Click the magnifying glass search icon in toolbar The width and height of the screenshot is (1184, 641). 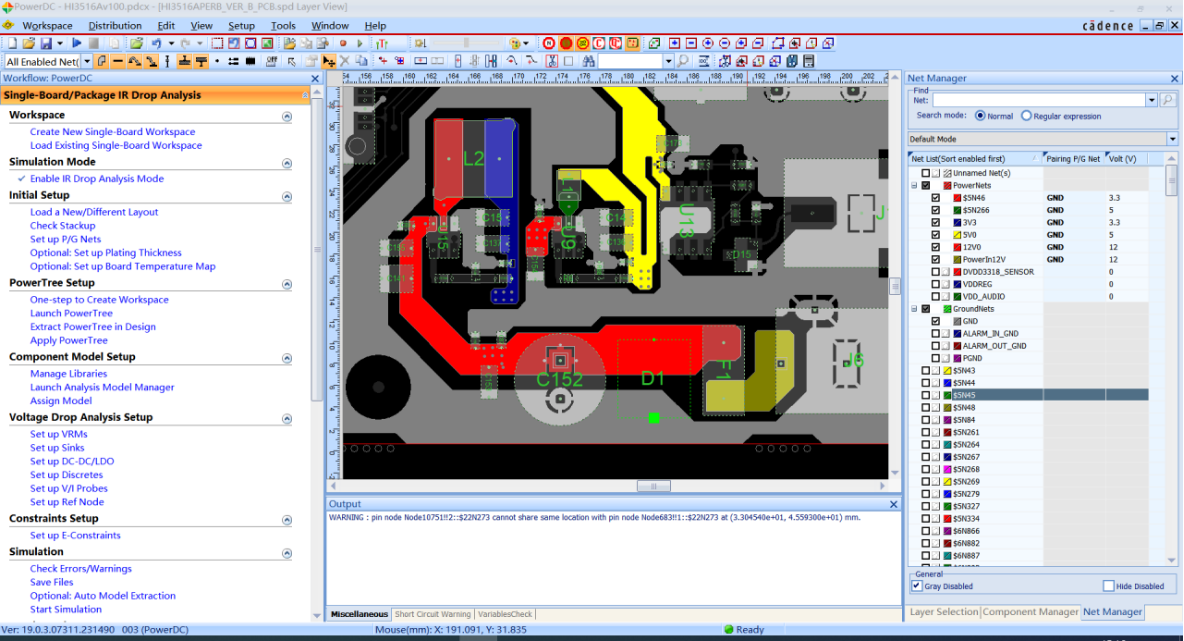[683, 61]
